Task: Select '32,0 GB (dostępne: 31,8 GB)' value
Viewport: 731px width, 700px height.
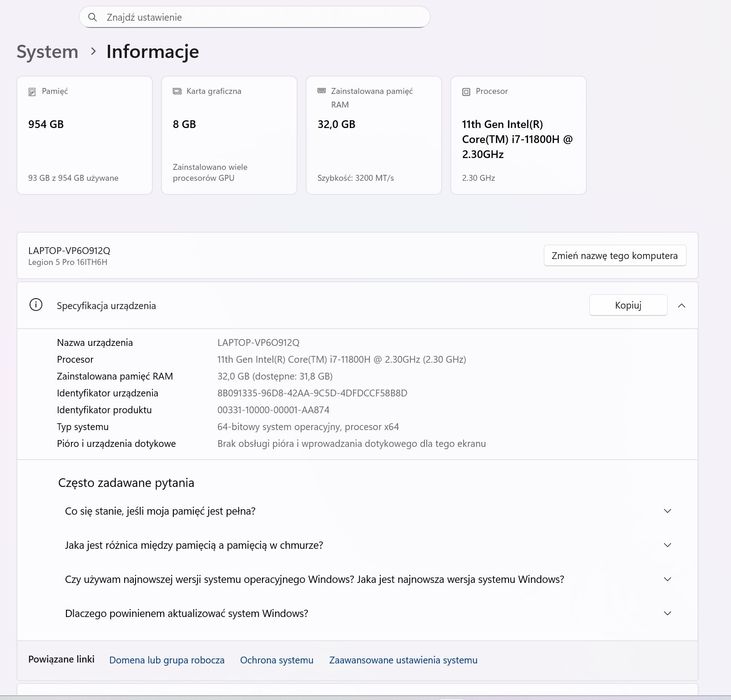Action: tap(275, 376)
